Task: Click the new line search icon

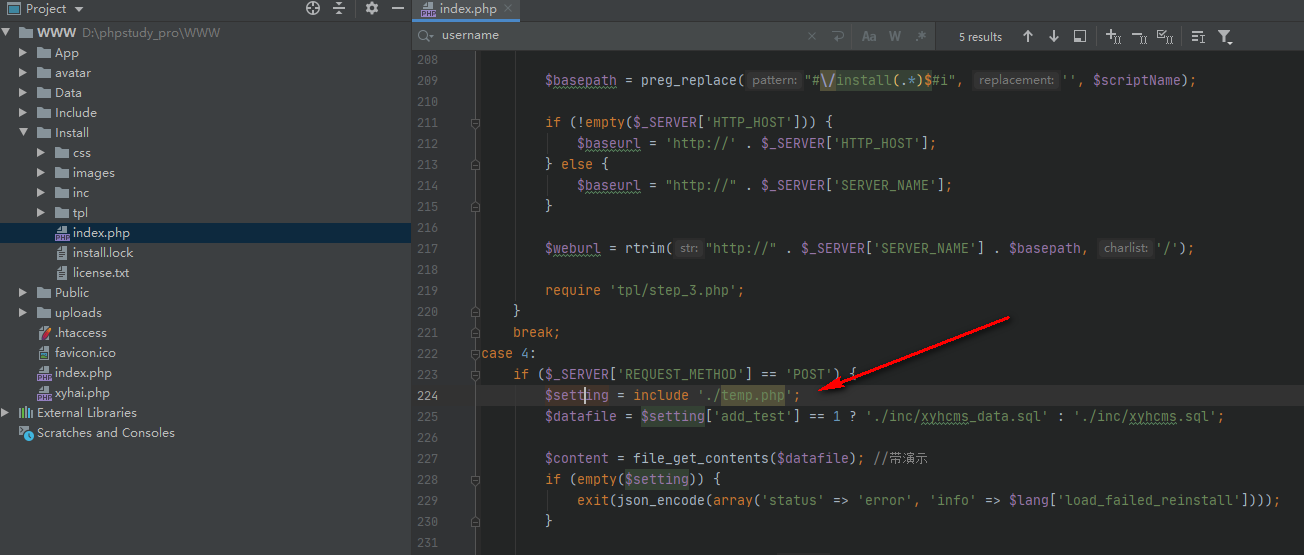Action: point(838,36)
